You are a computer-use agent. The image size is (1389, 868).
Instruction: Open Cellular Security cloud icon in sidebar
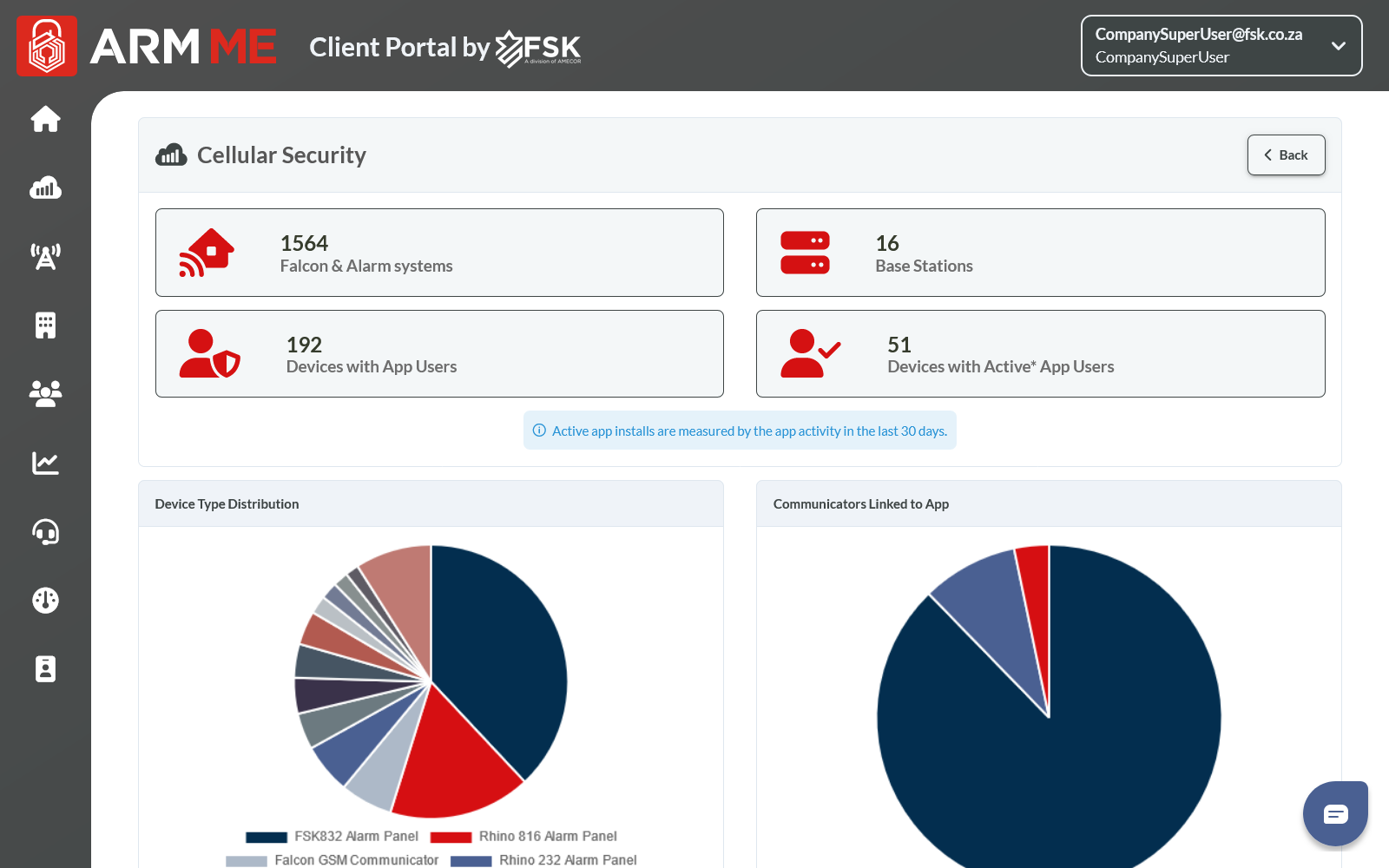click(45, 187)
